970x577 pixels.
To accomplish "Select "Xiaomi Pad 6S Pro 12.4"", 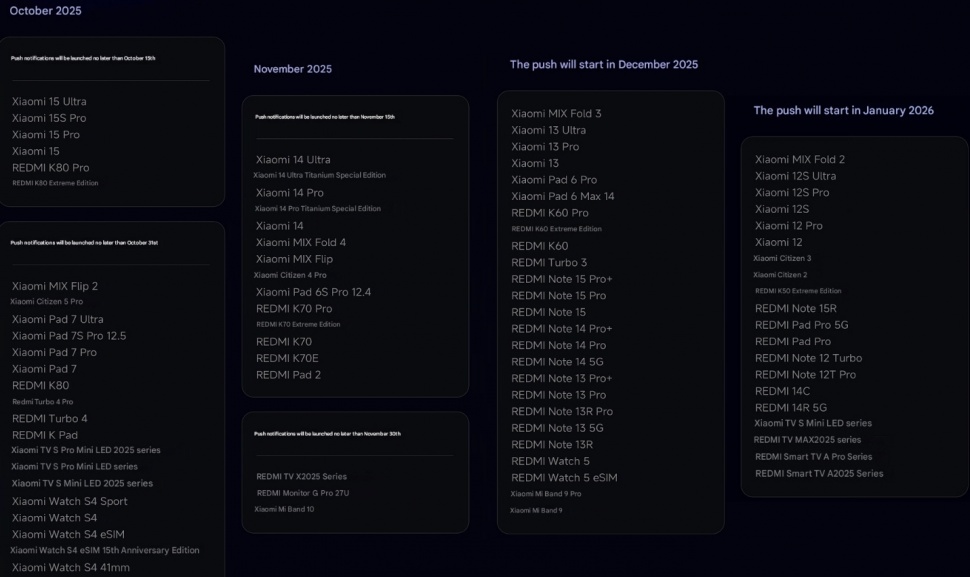I will click(313, 292).
